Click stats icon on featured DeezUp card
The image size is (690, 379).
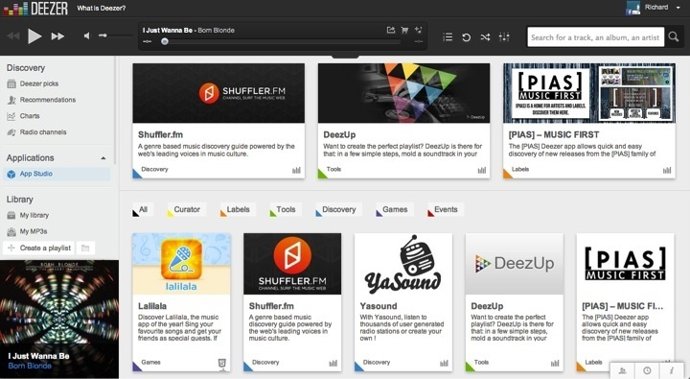tap(482, 170)
